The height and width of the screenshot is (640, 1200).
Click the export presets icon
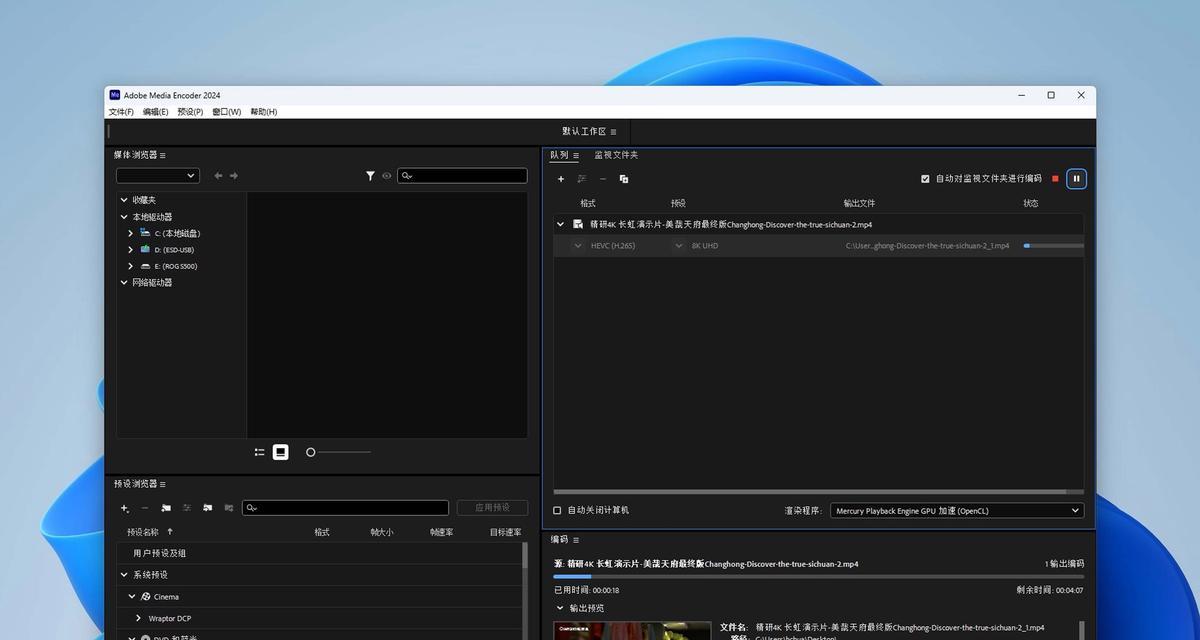coord(229,508)
